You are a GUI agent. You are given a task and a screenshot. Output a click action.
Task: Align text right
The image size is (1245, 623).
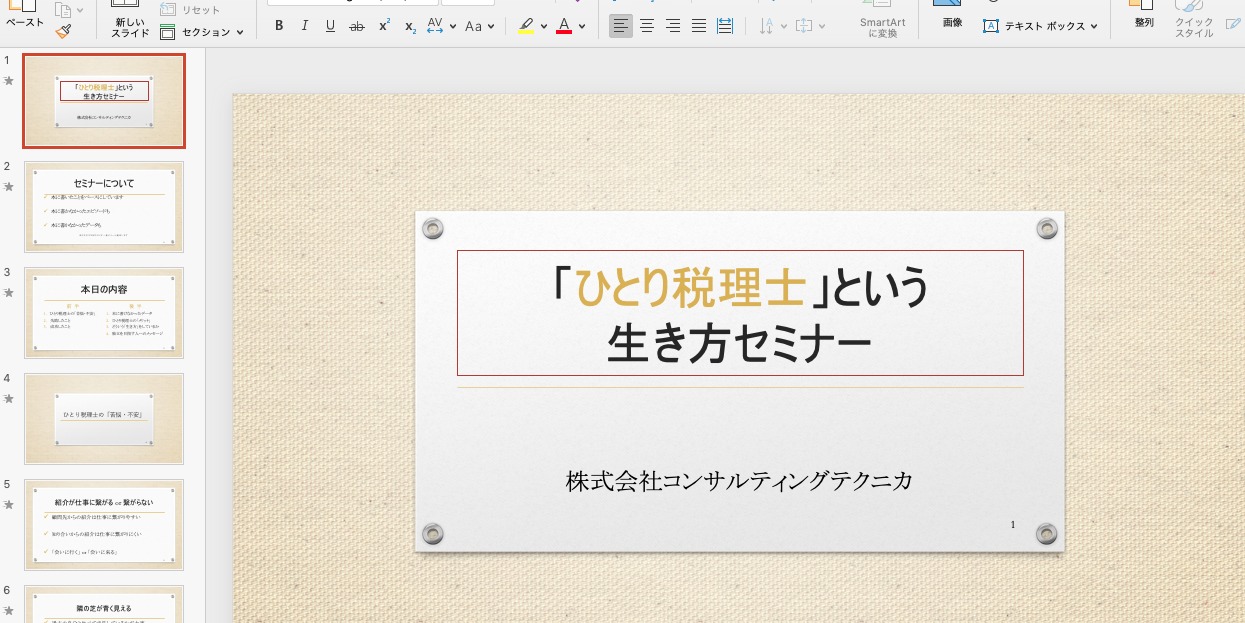[x=673, y=26]
